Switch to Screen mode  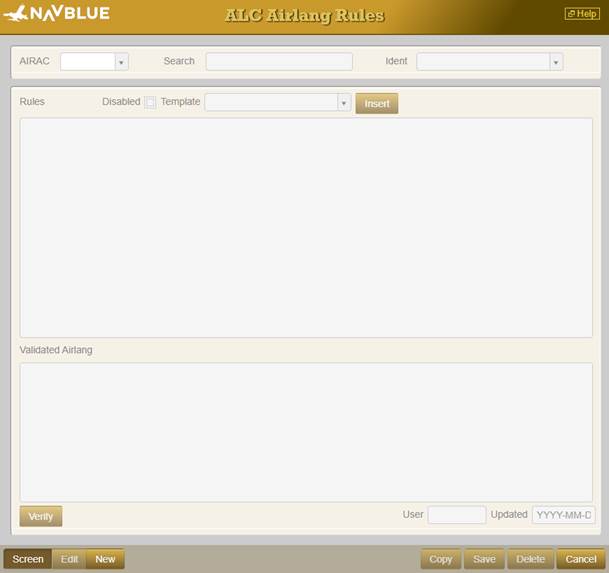coord(28,559)
